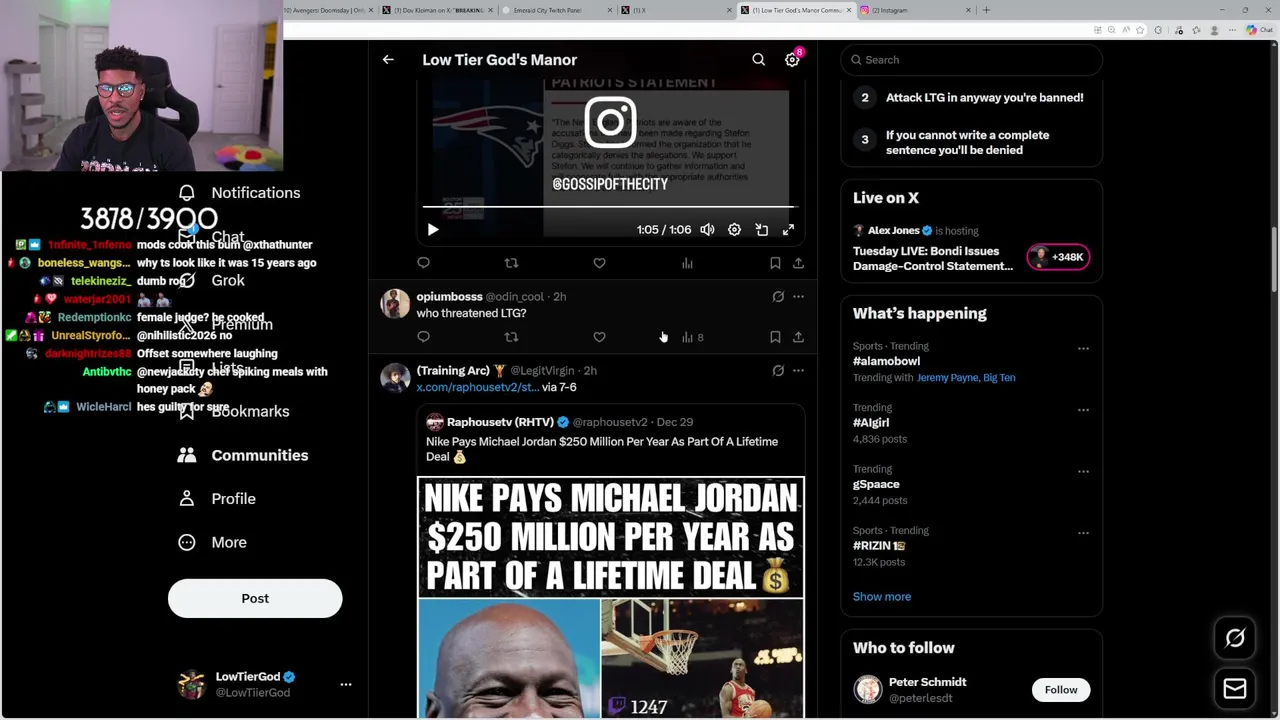View analytics for the video post

point(687,263)
